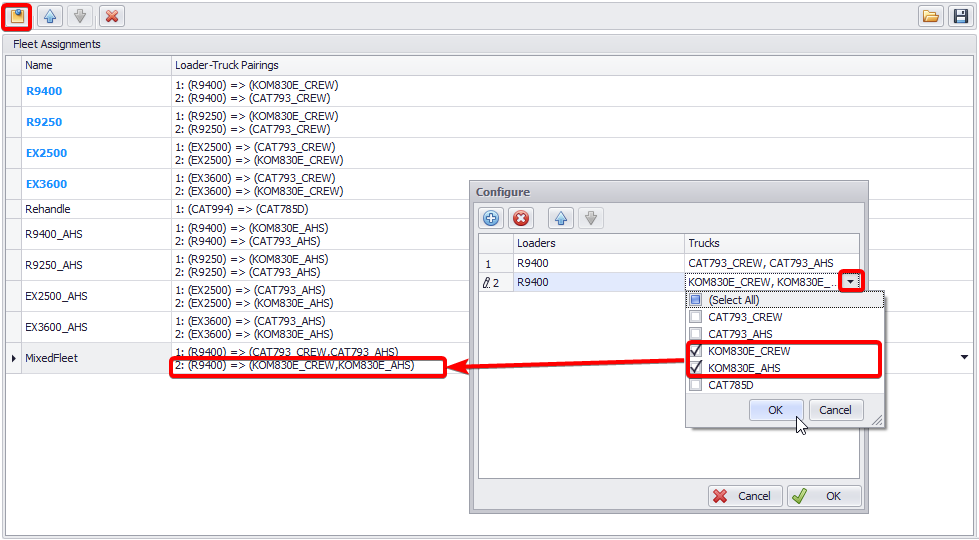This screenshot has height=540, width=979.
Task: Select the R9400_AHS fleet row
Action: tap(488, 234)
